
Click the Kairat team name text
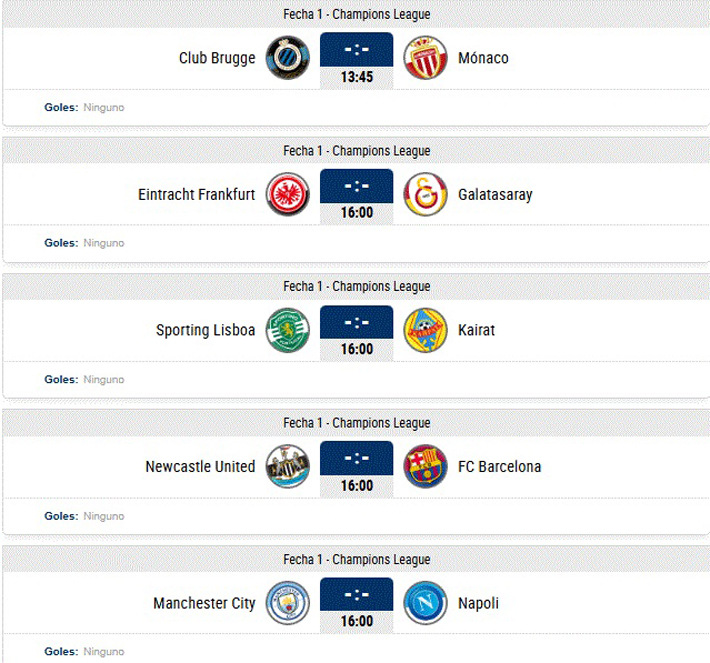tap(476, 331)
